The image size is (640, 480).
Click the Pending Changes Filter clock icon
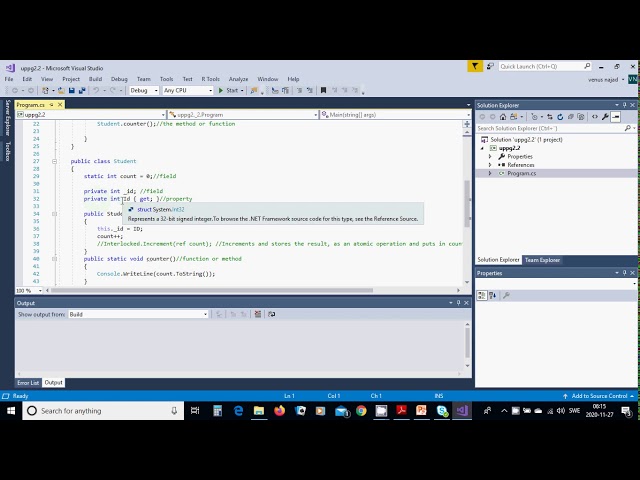(x=534, y=117)
